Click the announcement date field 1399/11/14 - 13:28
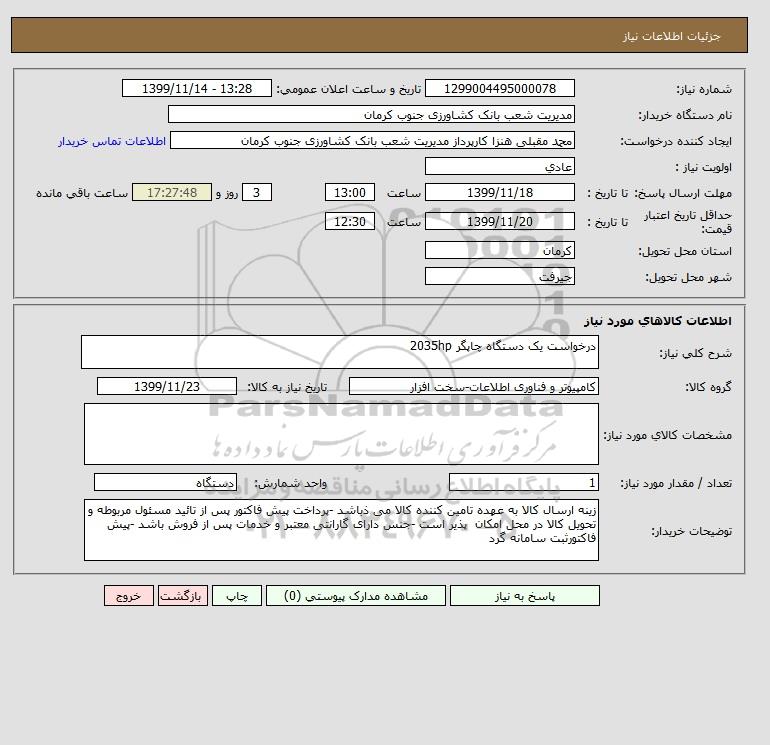Viewport: 770px width, 745px height. click(196, 88)
